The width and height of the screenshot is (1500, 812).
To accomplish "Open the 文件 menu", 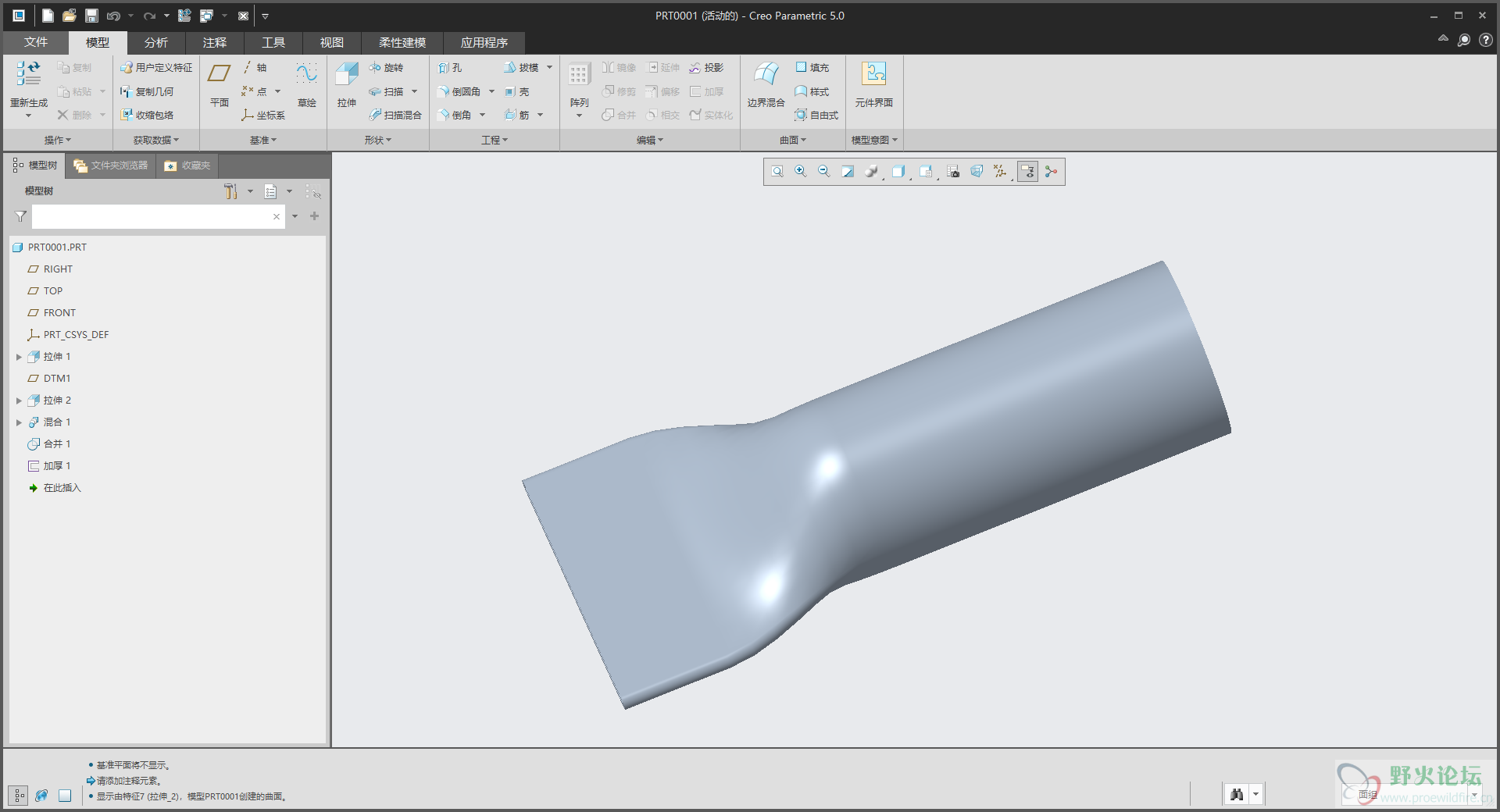I will coord(36,42).
